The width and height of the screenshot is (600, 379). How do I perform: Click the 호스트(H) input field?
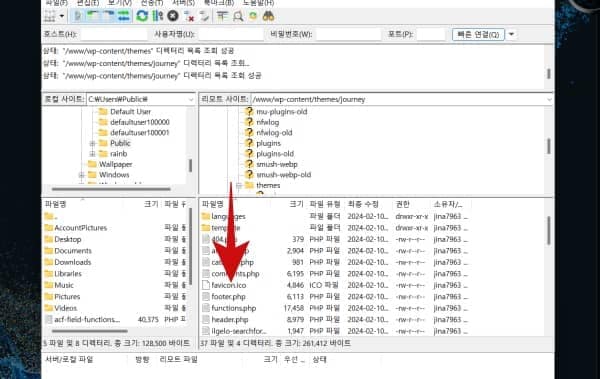(114, 34)
